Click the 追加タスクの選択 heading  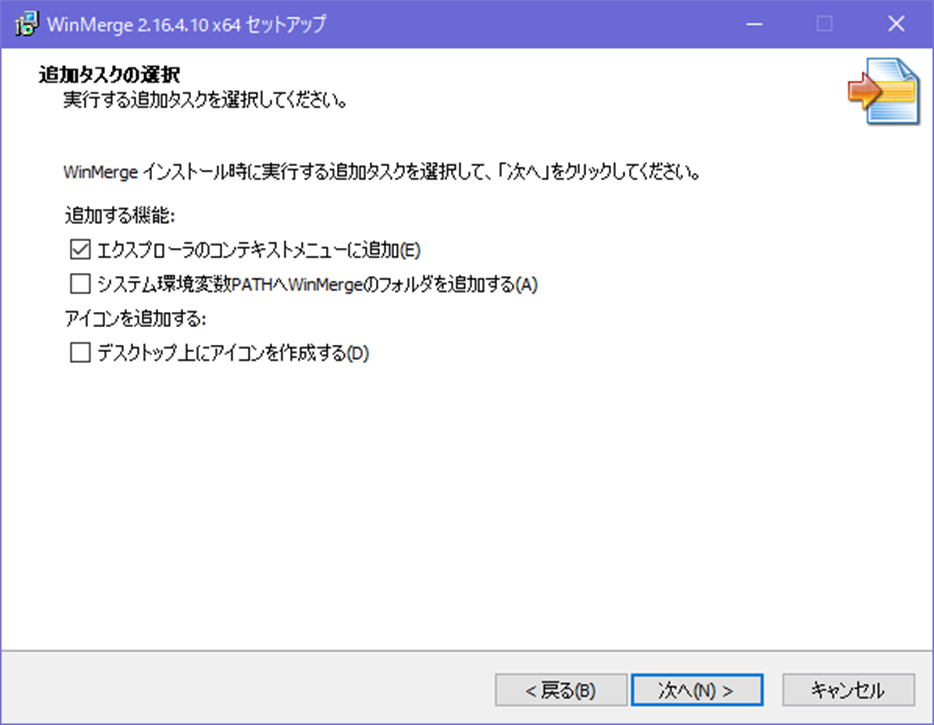(110, 74)
